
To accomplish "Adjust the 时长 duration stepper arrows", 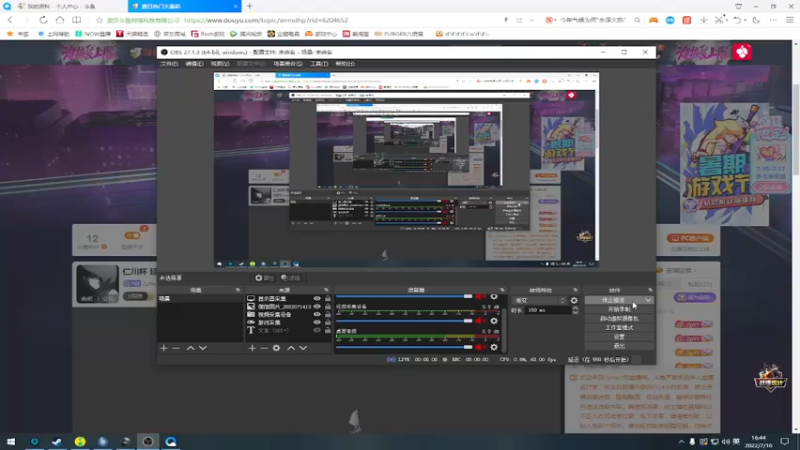I will (576, 310).
